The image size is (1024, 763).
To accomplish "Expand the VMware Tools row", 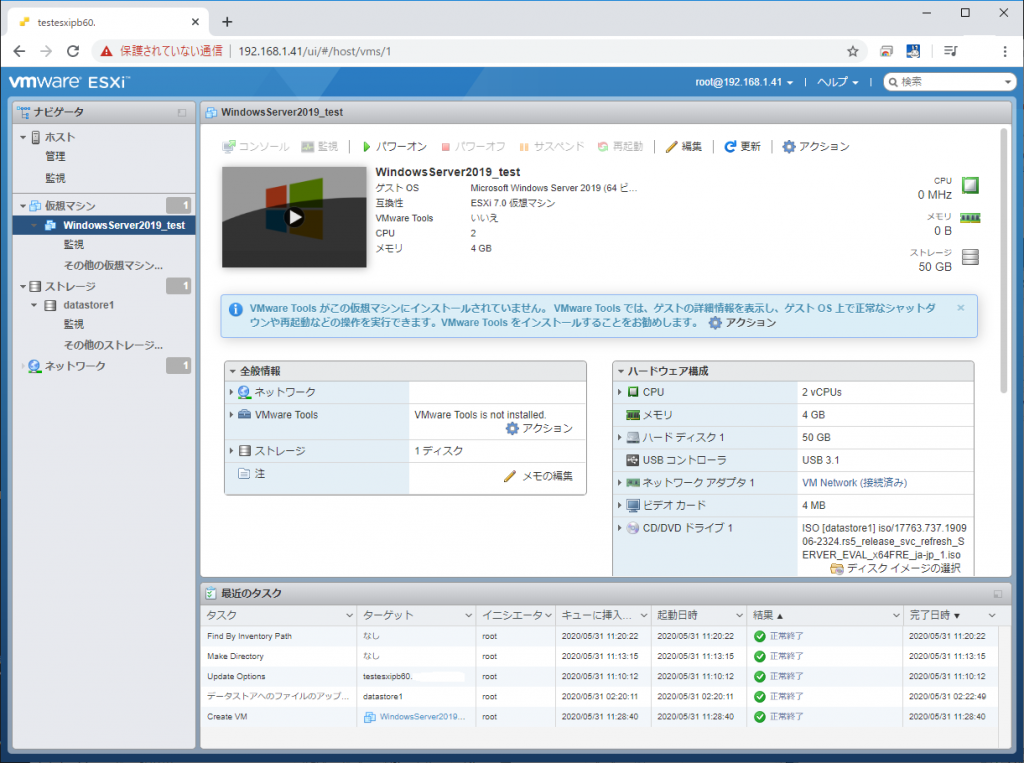I will point(231,415).
